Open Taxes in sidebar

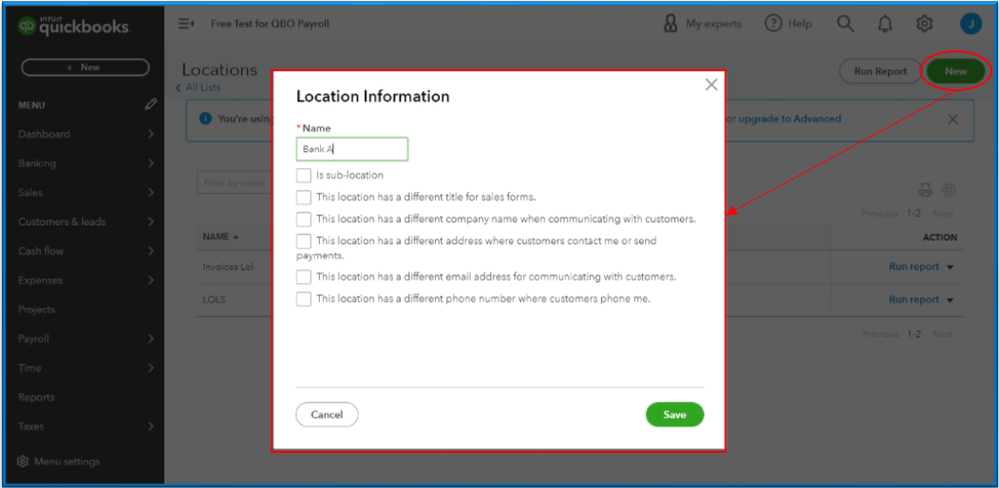coord(31,426)
